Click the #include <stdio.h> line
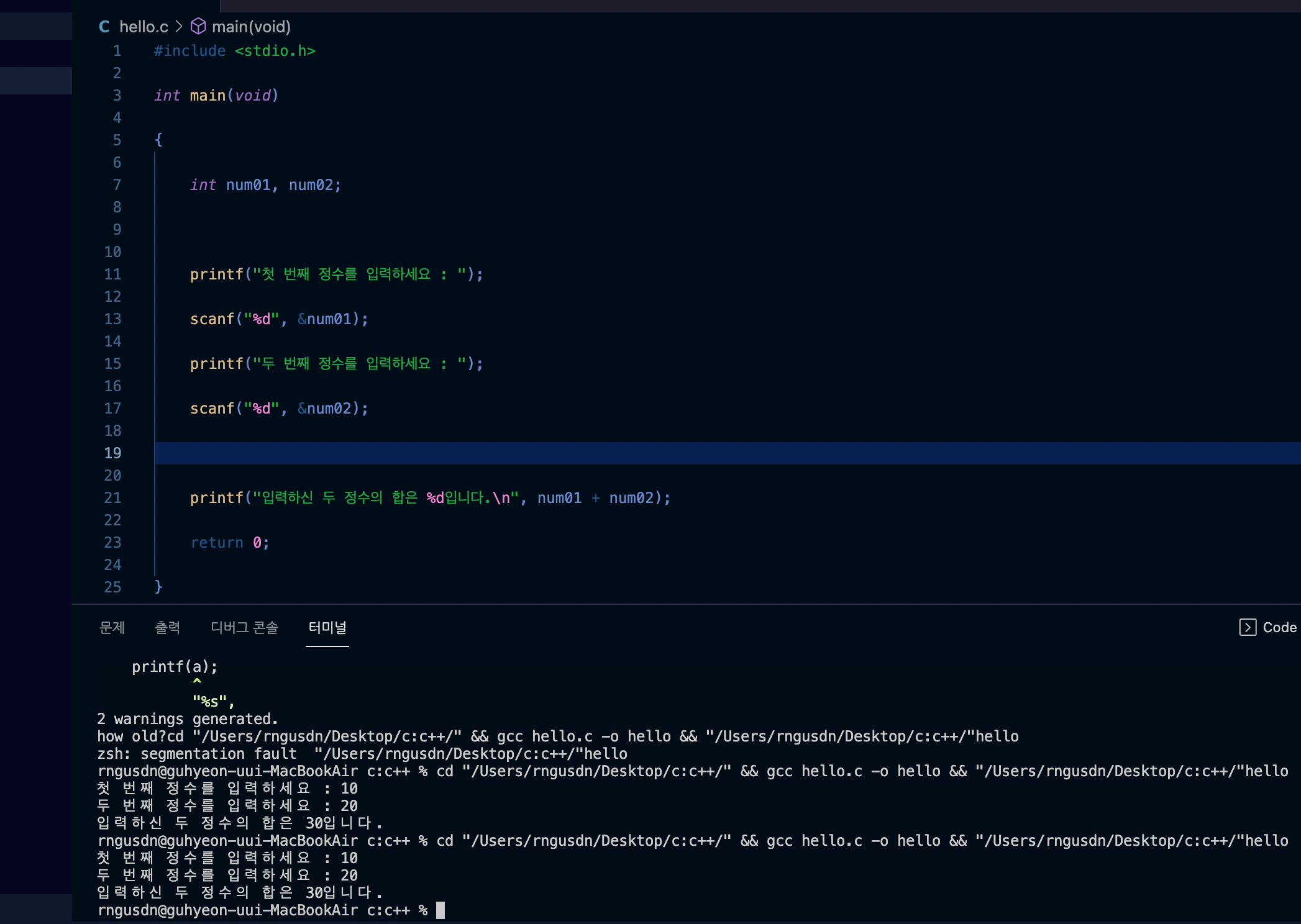Image resolution: width=1301 pixels, height=924 pixels. (x=235, y=51)
